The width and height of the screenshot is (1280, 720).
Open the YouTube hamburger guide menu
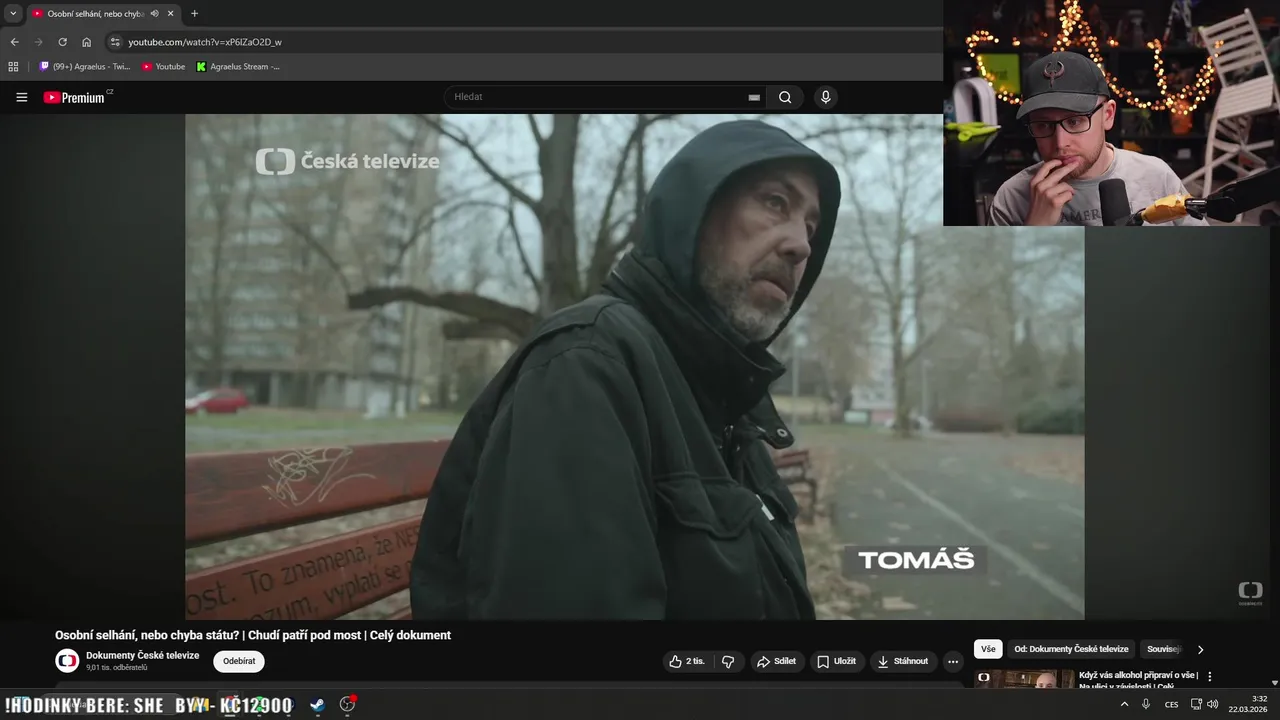[21, 97]
